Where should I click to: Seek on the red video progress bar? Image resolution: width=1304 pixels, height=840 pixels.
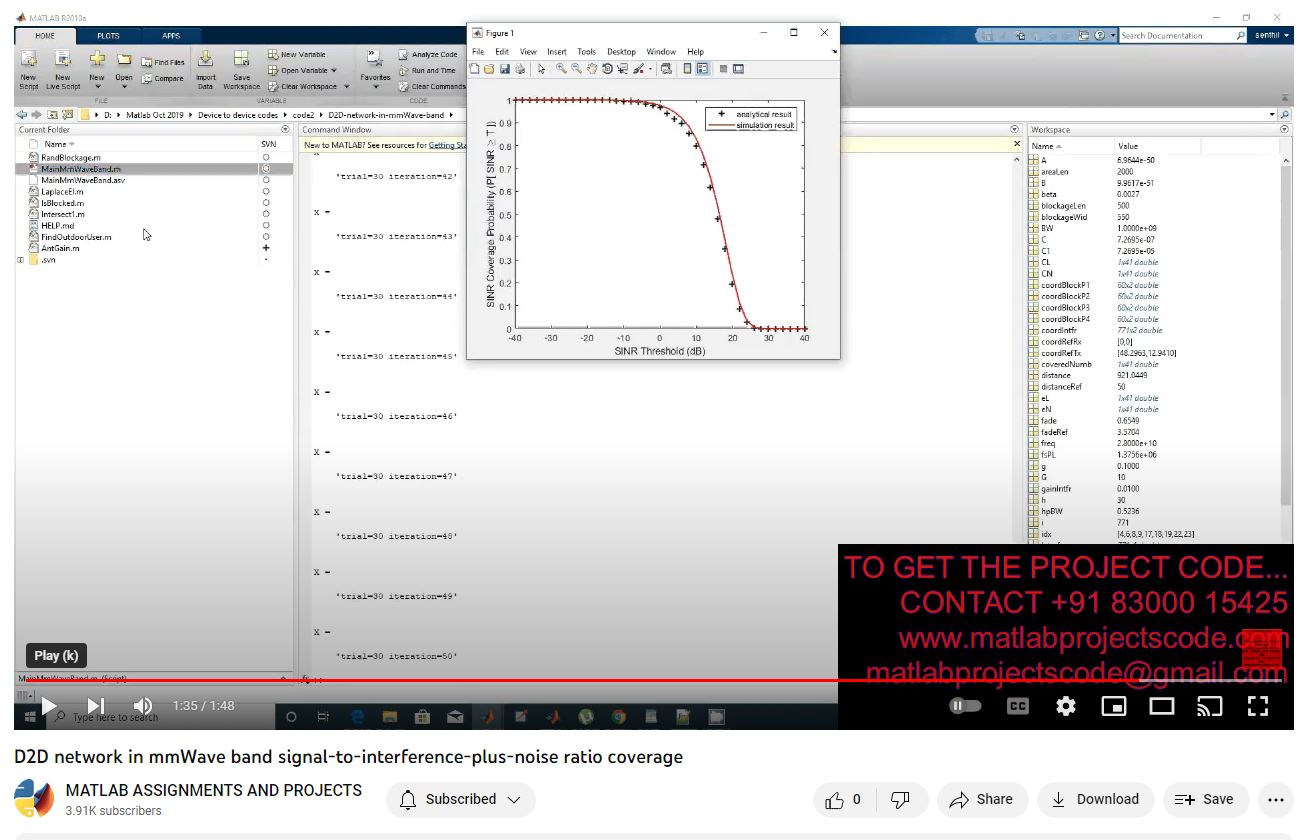[x=600, y=680]
